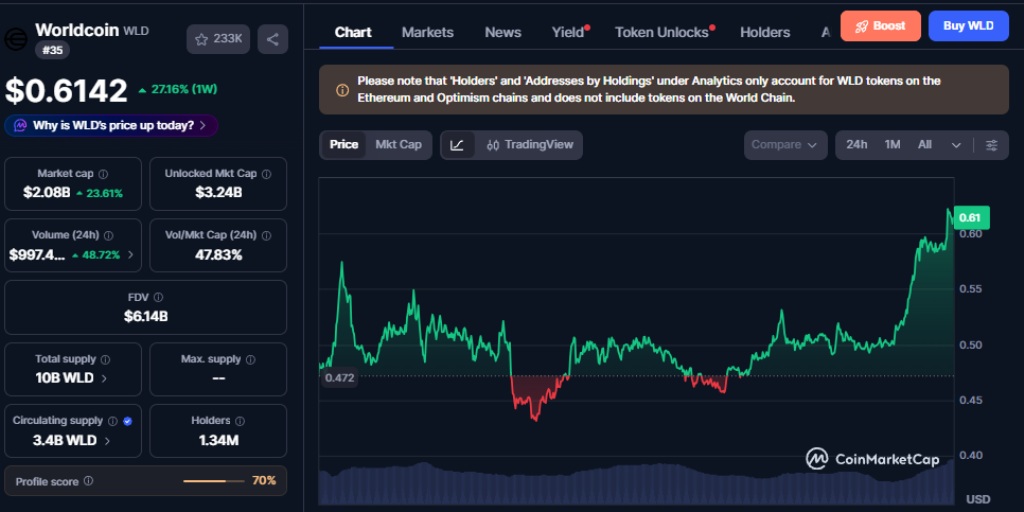Click info icon next to Profile score
Screen dimensions: 1024x512
click(88, 481)
